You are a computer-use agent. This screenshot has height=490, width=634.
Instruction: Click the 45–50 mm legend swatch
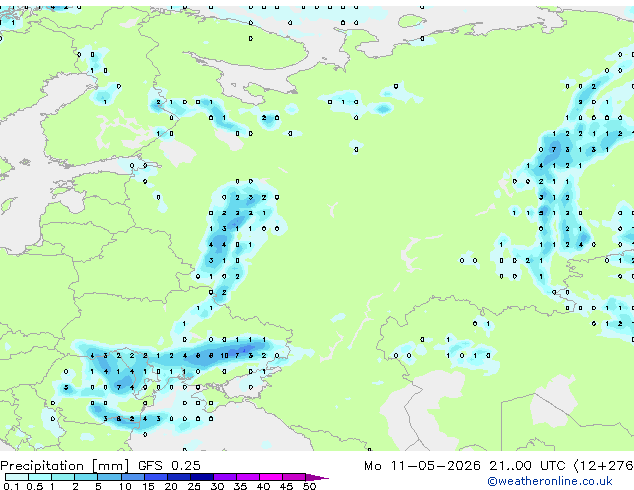[294, 477]
